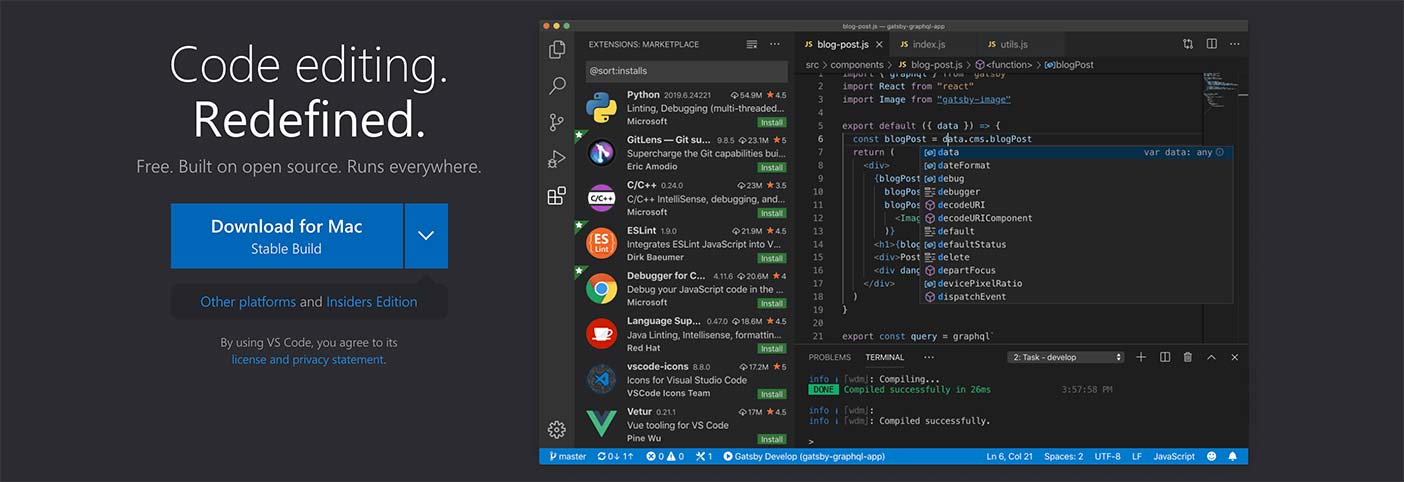Open the Explorer files icon in activity bar
Viewport: 1404px width, 482px height.
point(557,49)
